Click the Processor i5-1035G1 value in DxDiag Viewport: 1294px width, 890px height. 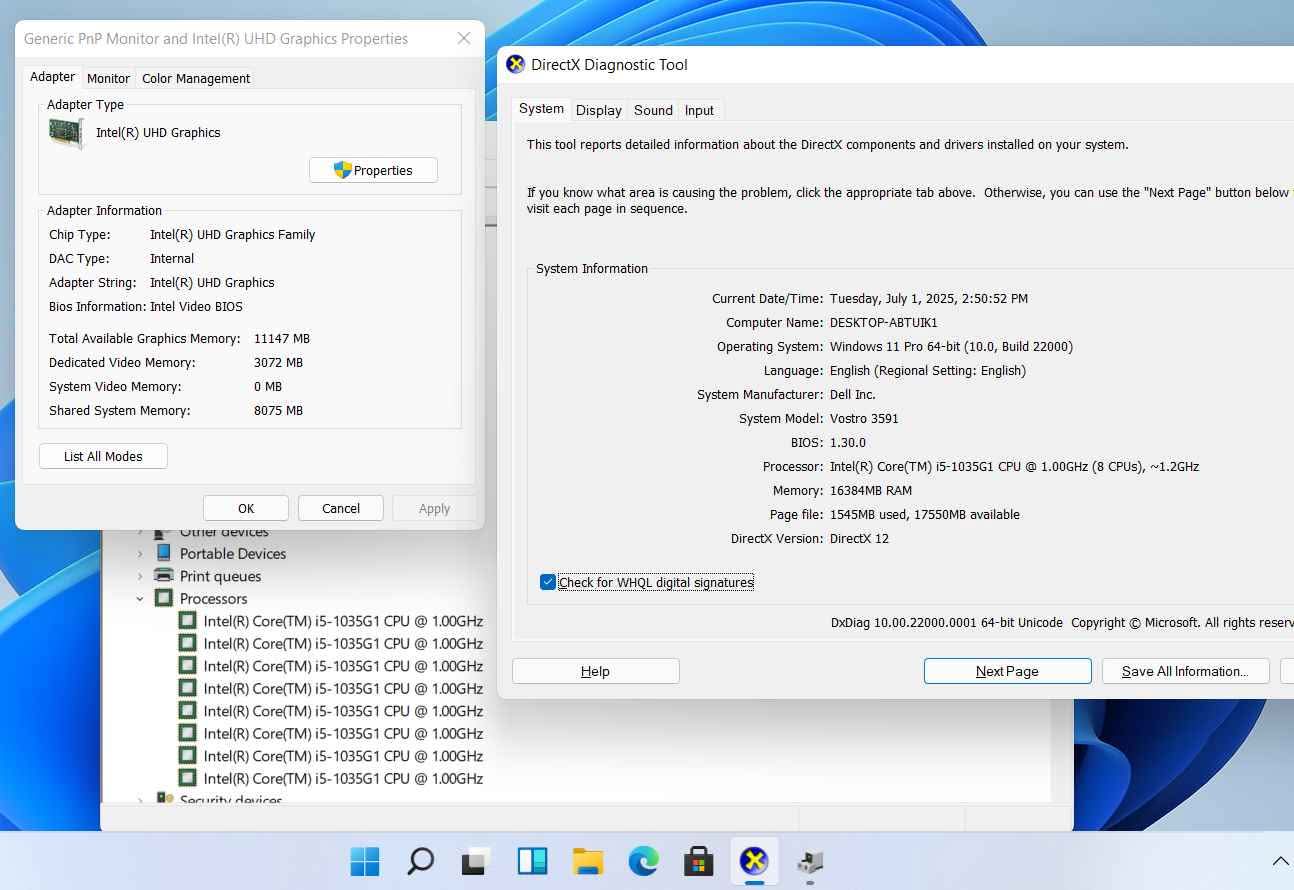coord(1014,467)
